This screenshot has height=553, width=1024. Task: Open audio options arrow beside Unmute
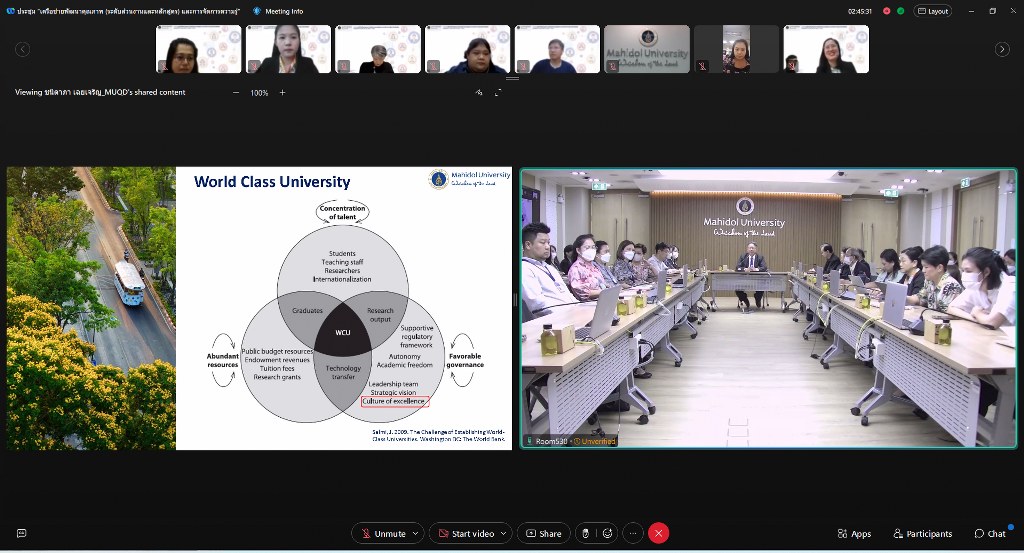(415, 533)
